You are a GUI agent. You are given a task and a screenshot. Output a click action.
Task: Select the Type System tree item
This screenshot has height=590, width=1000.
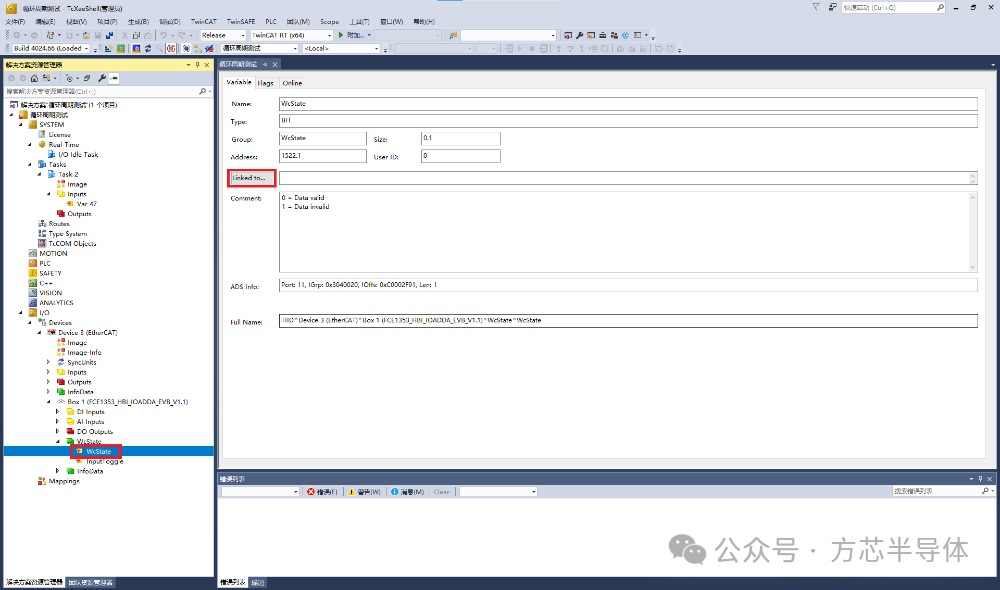pos(68,234)
